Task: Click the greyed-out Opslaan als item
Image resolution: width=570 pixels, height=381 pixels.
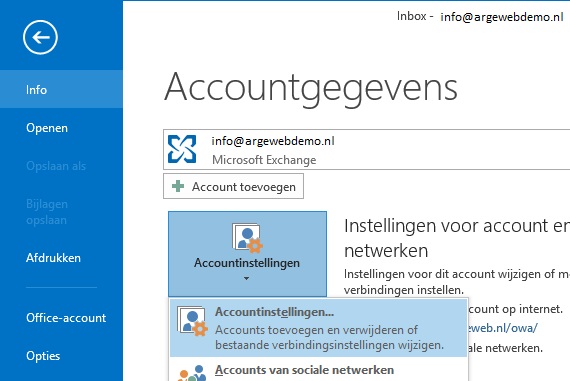Action: [x=56, y=166]
